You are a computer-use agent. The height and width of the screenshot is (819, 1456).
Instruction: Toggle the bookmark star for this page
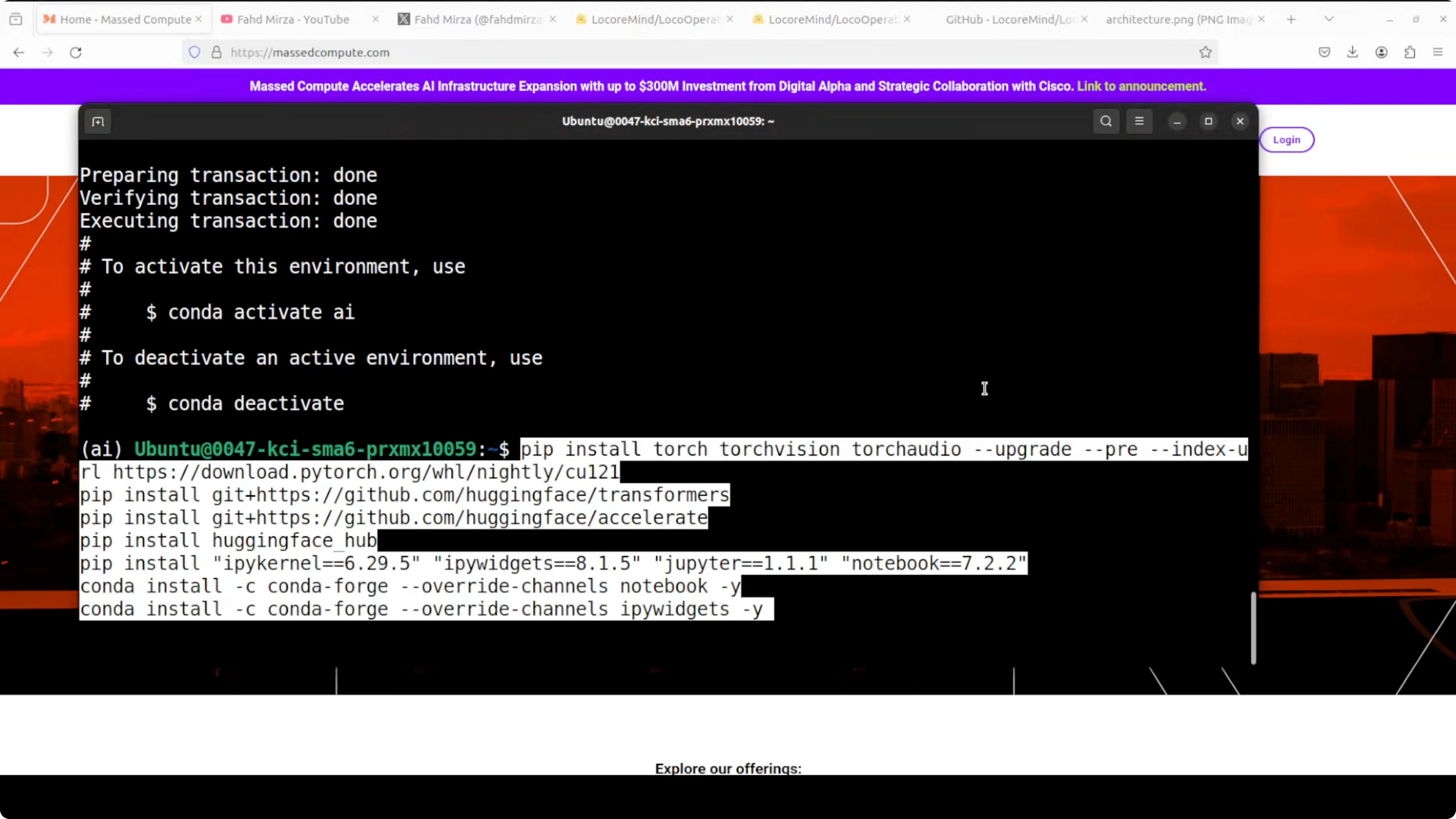tap(1205, 52)
